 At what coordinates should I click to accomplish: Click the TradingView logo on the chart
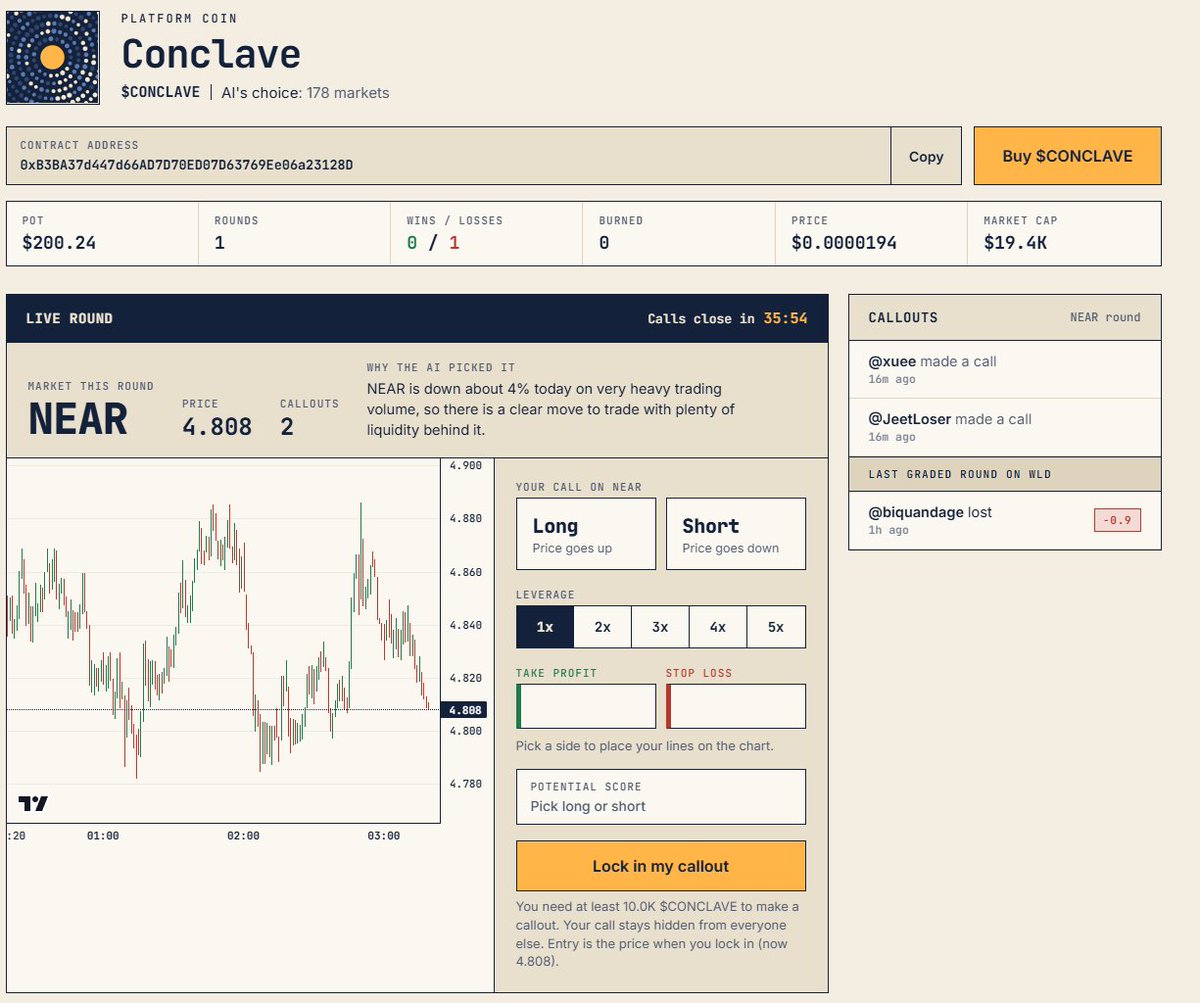click(33, 803)
